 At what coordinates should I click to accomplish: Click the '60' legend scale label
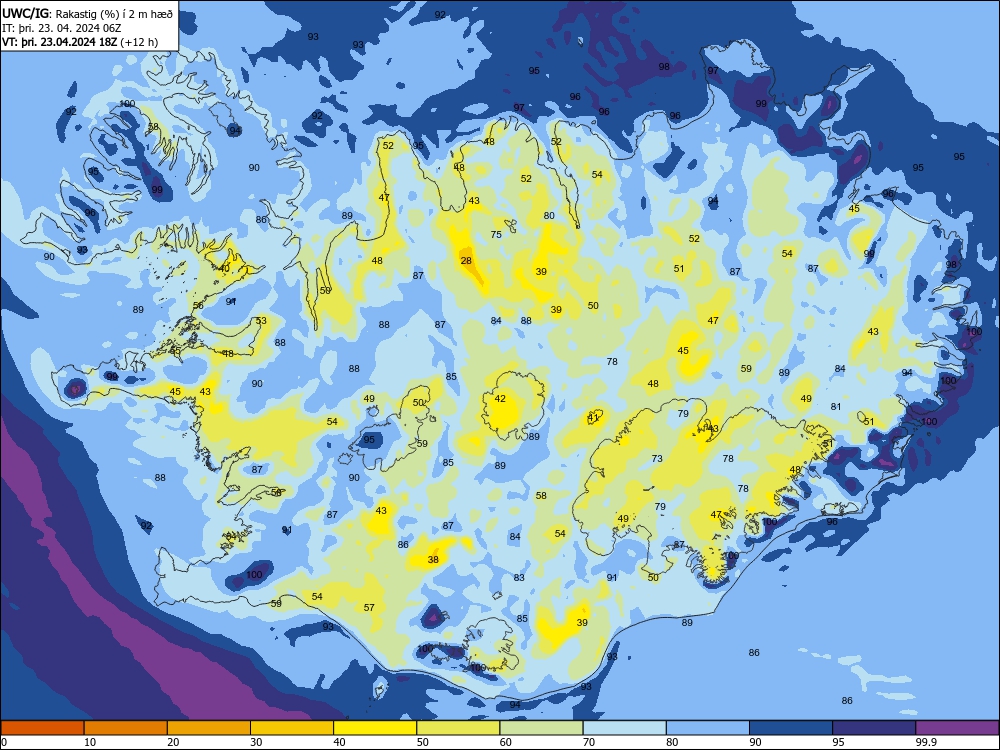pos(506,742)
